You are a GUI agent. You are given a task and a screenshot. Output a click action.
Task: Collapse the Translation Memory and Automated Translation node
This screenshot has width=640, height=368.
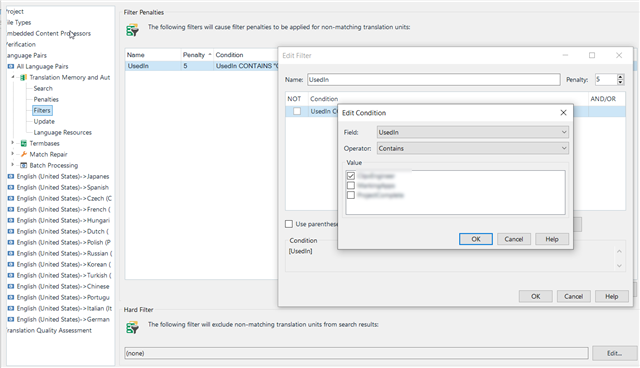(x=13, y=77)
